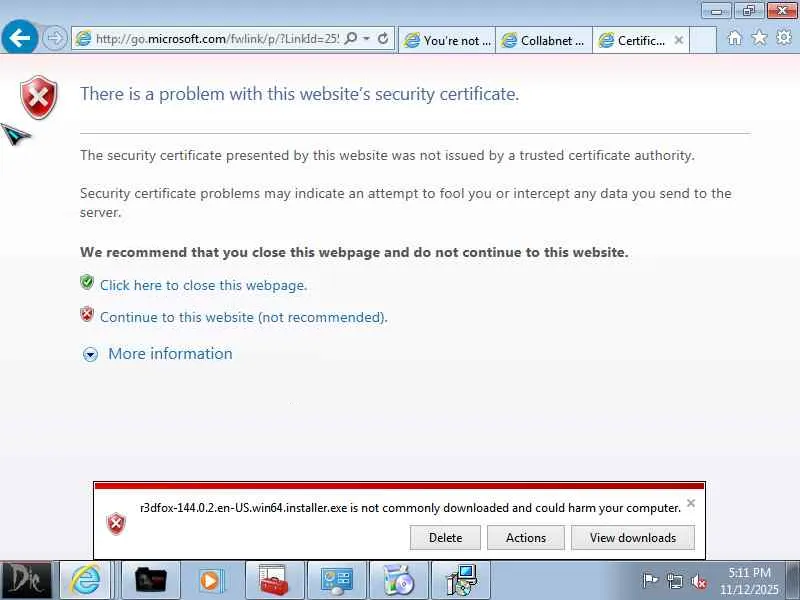Click the red shield icon beside Continue link
Screen dimensions: 800x600
pos(87,314)
